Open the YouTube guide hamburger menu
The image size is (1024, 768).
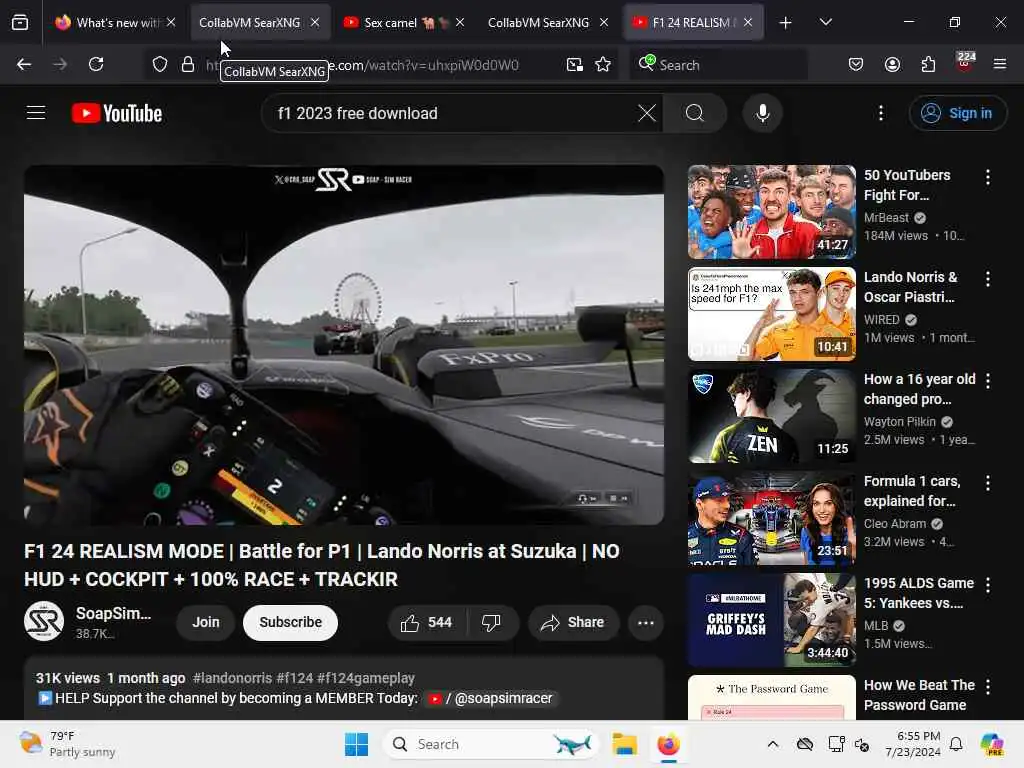36,113
